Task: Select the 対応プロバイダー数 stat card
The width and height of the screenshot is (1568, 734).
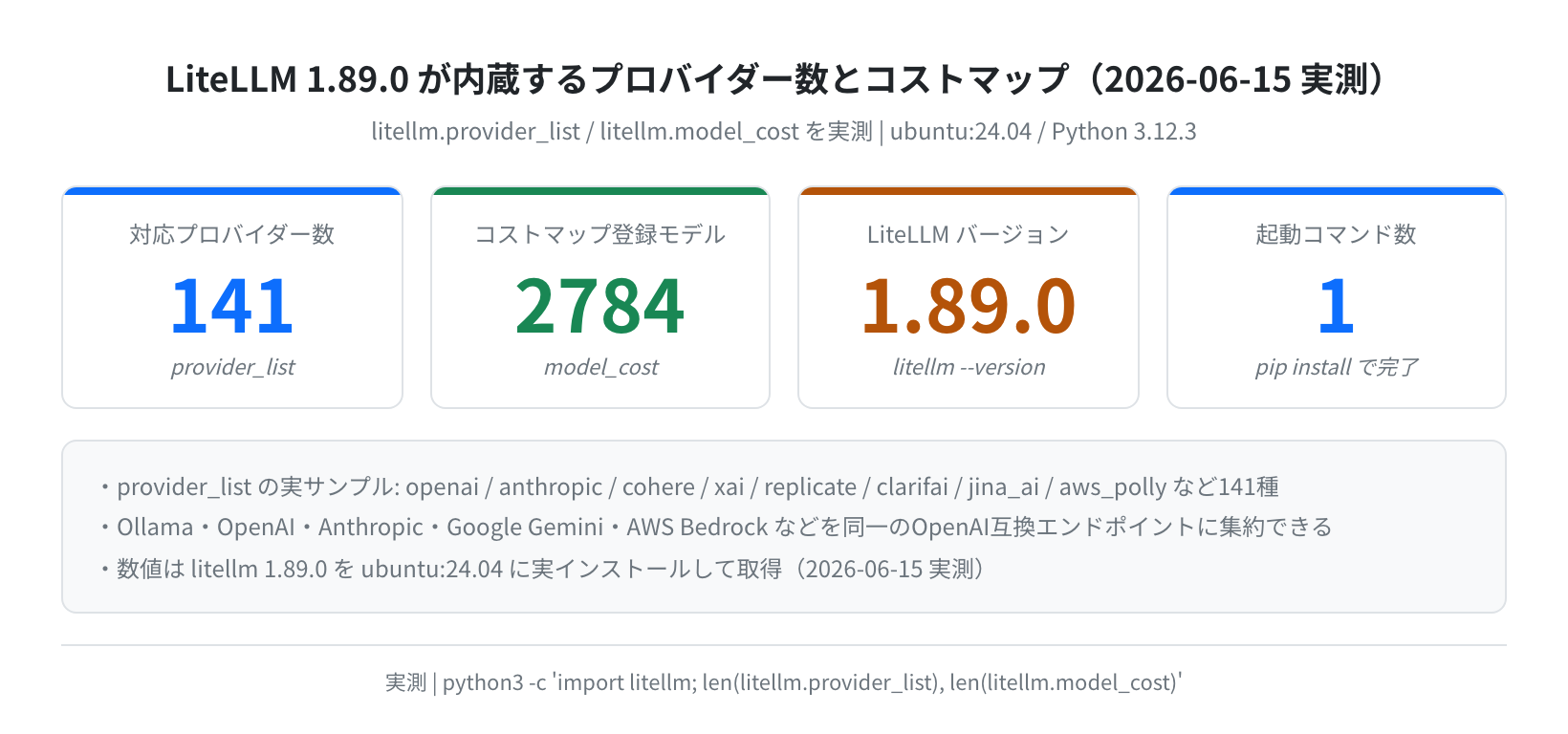Action: pos(232,297)
